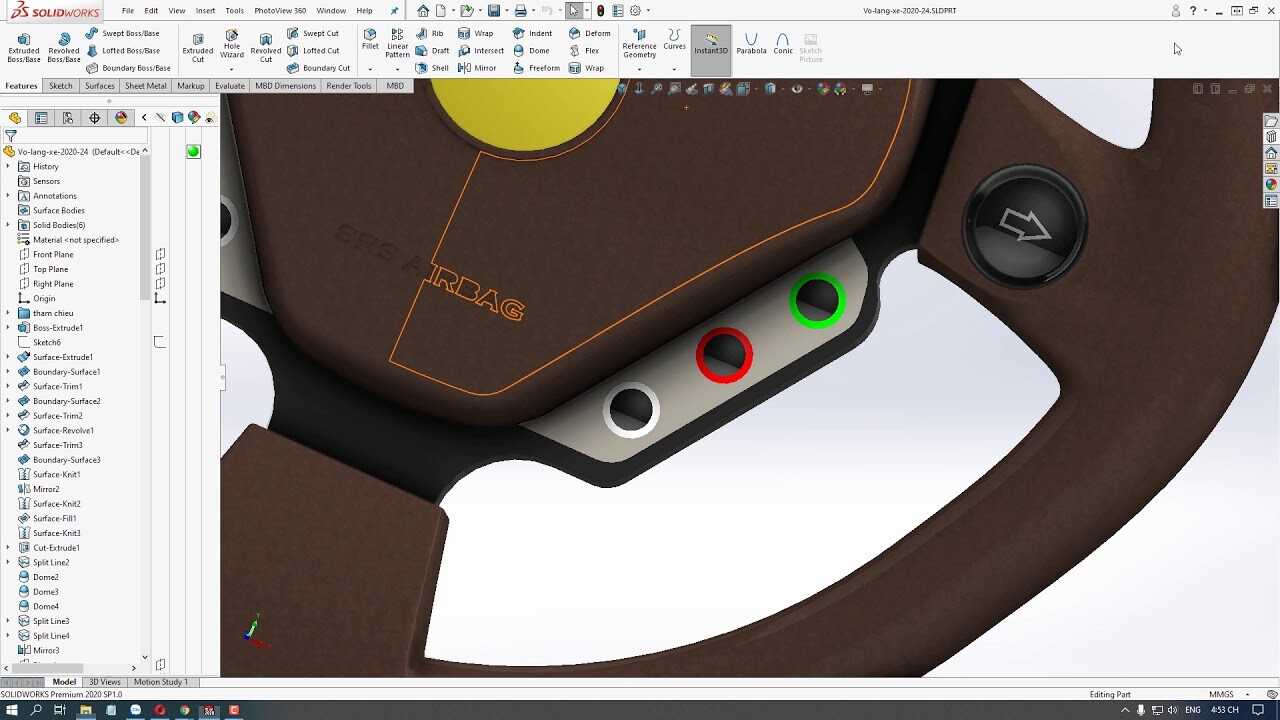The height and width of the screenshot is (720, 1280).
Task: Select the Indent tool
Action: point(532,33)
